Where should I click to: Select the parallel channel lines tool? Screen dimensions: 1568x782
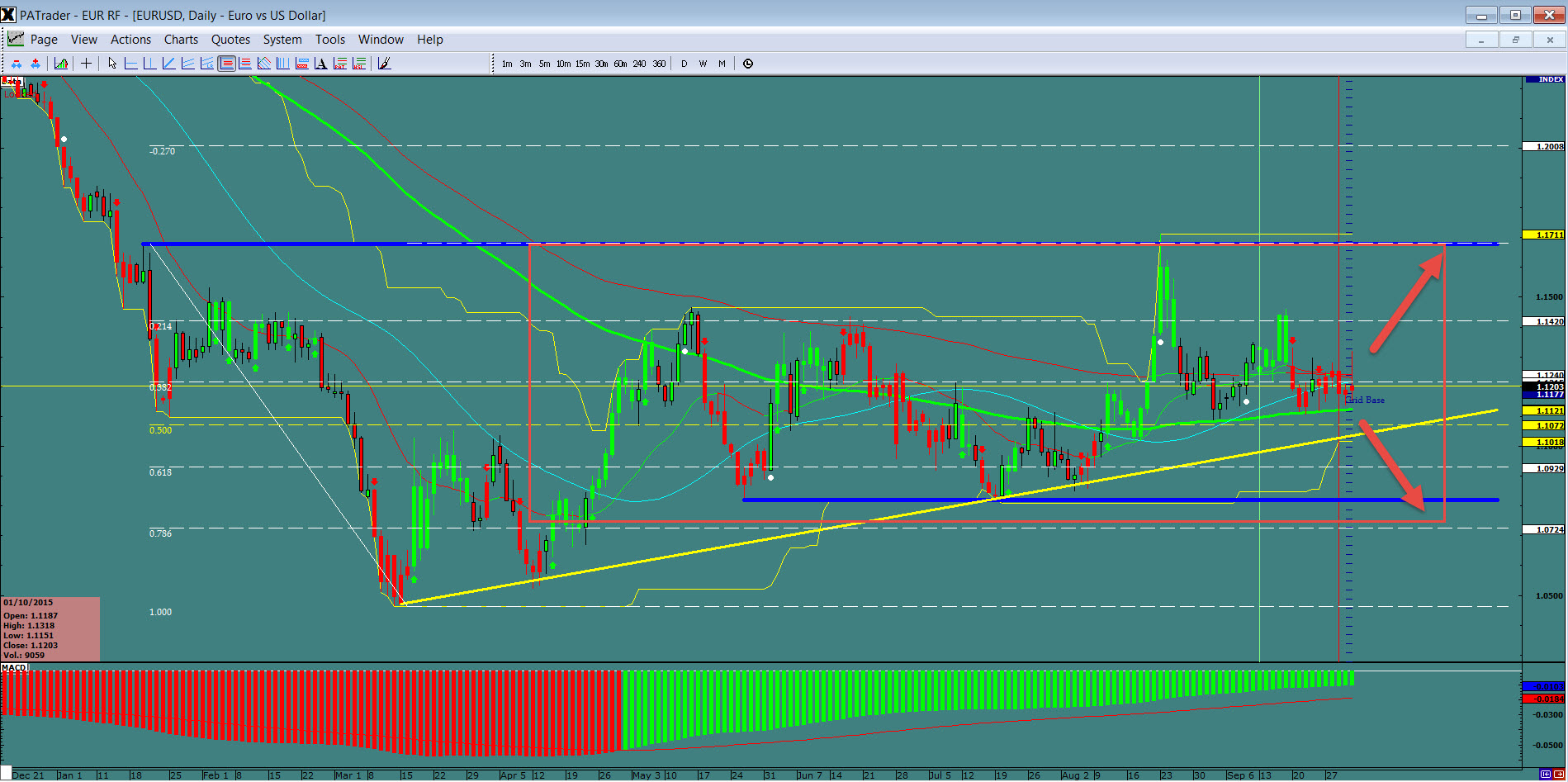187,64
